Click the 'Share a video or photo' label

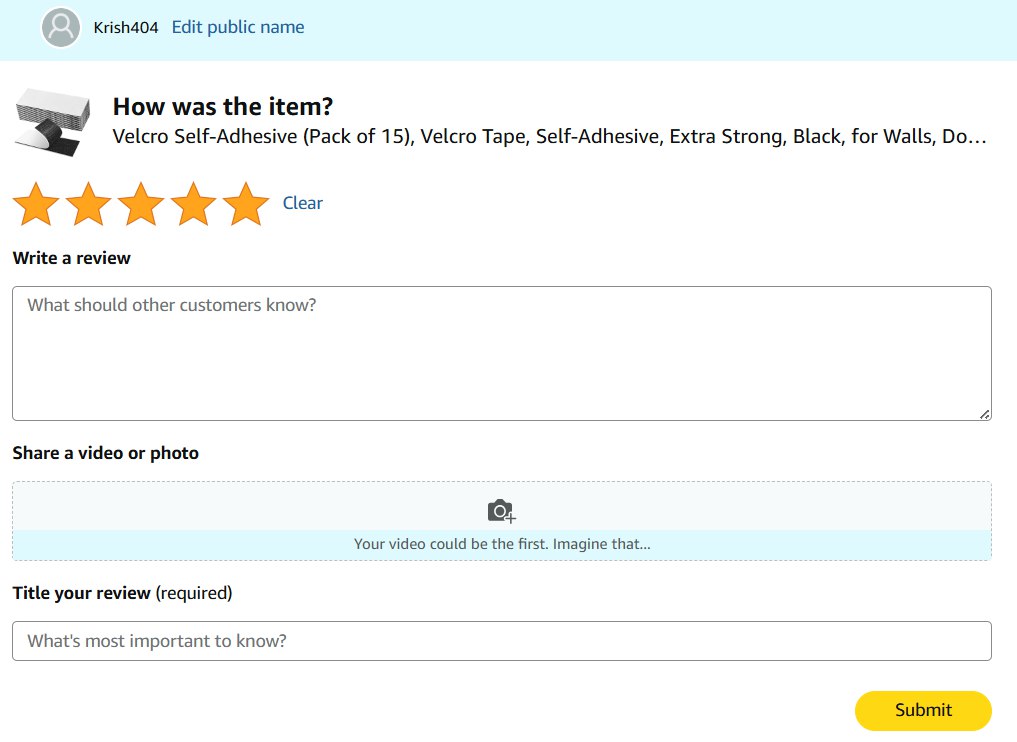pos(105,453)
